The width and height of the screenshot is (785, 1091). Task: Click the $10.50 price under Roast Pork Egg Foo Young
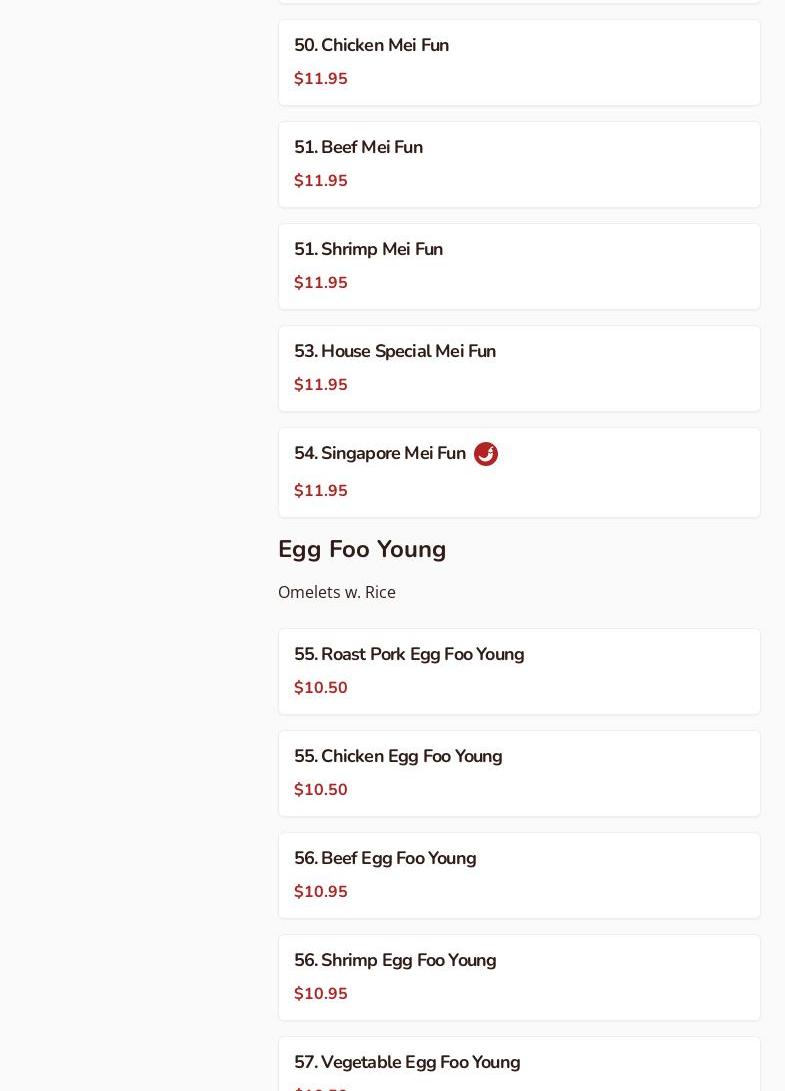321,688
